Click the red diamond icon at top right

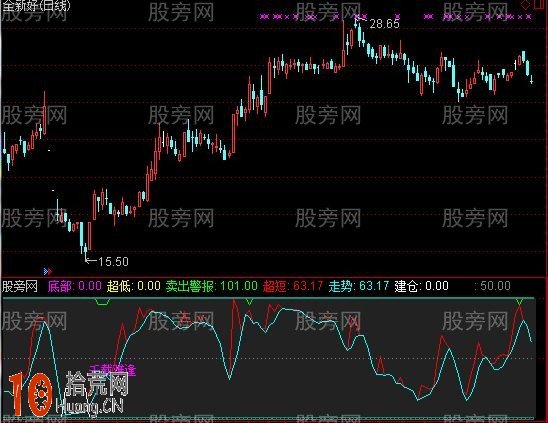(525, 5)
